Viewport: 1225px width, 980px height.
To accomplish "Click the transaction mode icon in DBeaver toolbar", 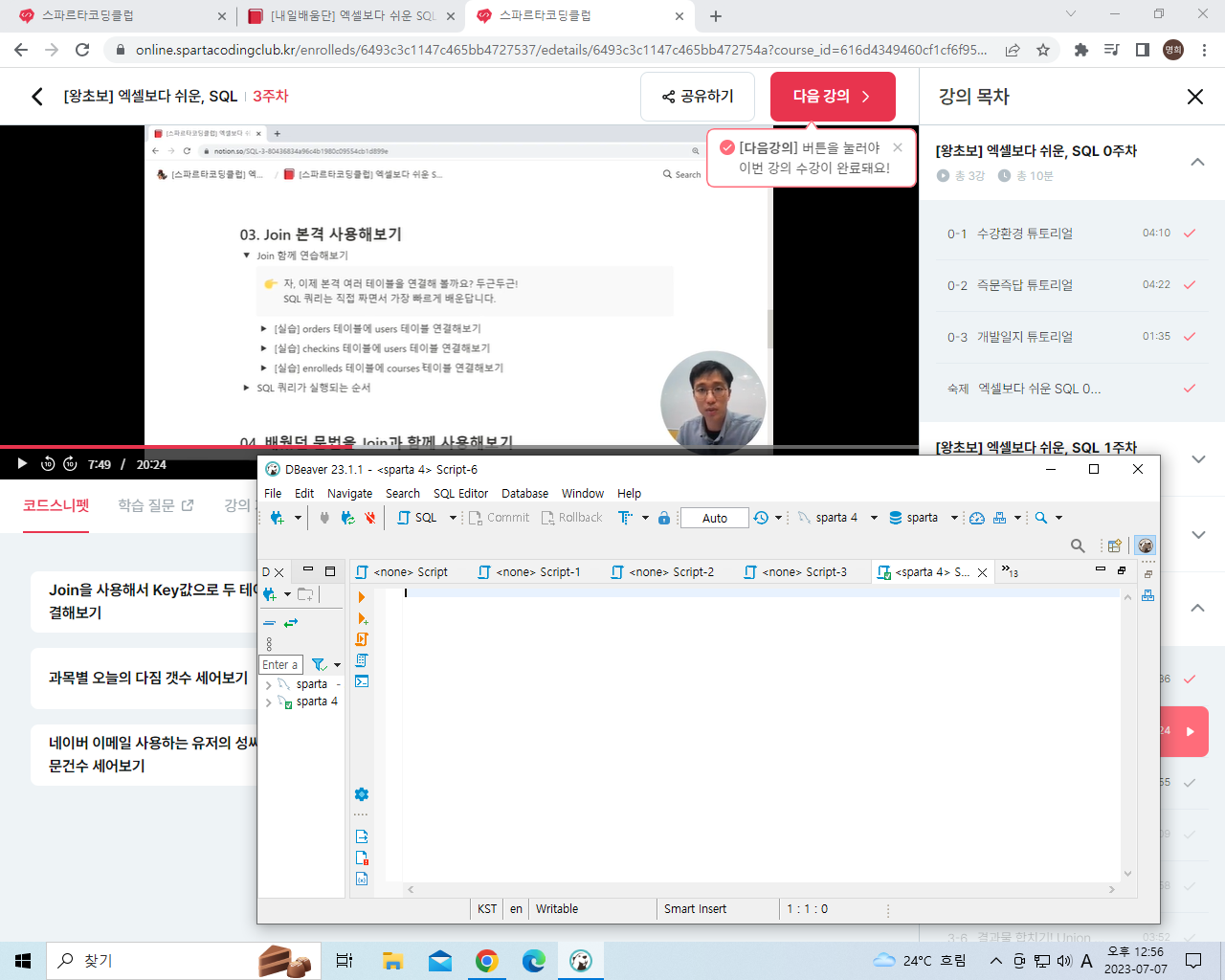I will 625,518.
